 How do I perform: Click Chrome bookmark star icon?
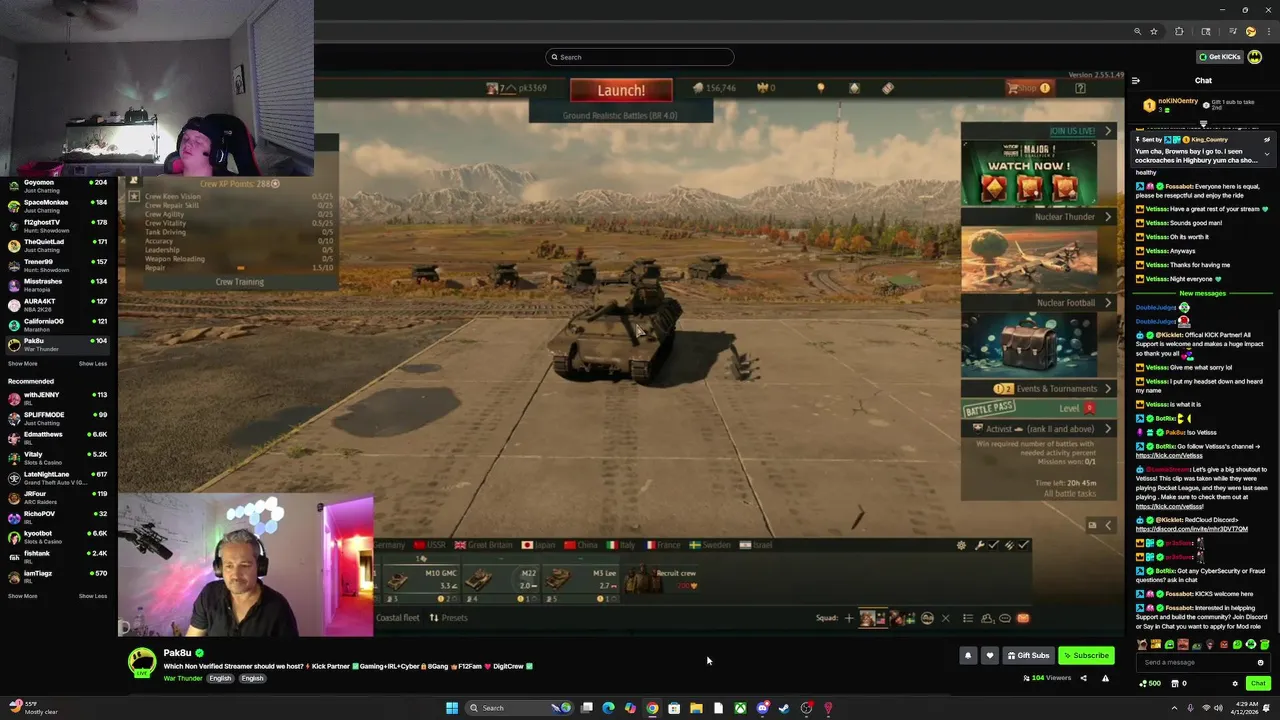point(1154,32)
